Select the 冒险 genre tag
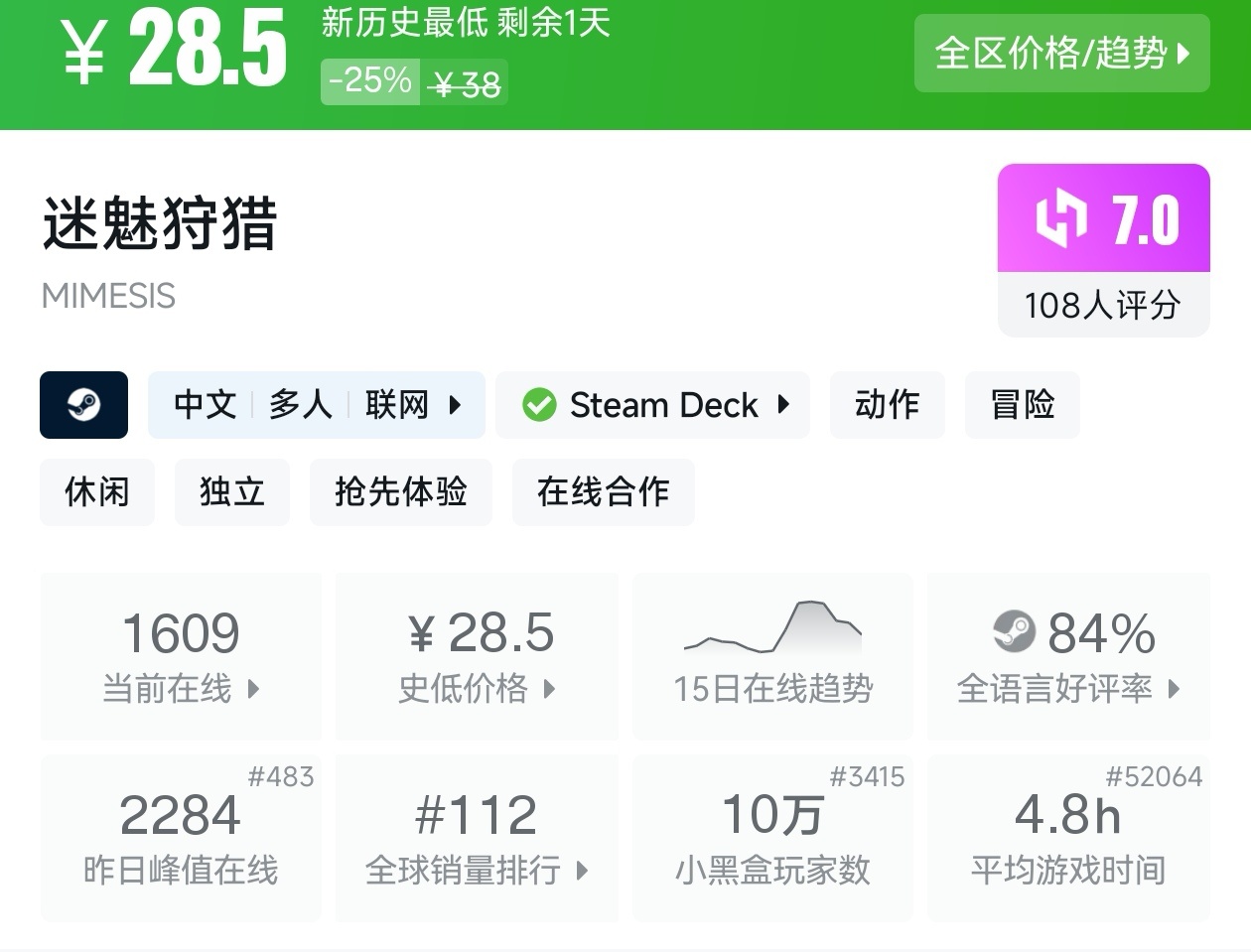 coord(1023,405)
